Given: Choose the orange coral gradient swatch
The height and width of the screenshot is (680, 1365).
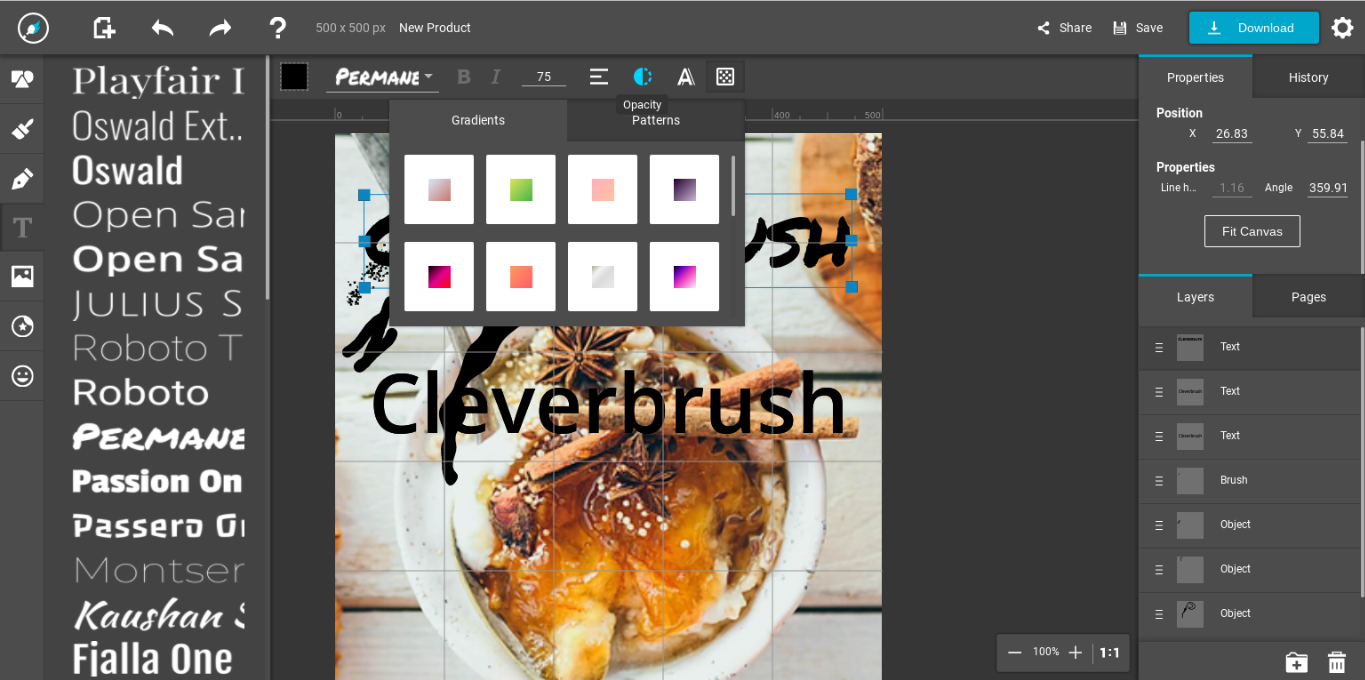Looking at the screenshot, I should click(x=521, y=276).
